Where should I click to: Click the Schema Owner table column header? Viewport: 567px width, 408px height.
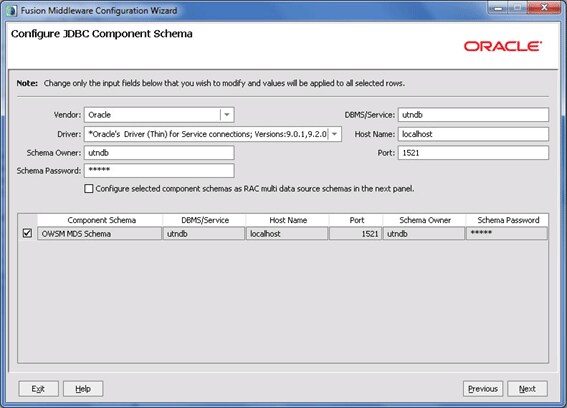pos(425,220)
